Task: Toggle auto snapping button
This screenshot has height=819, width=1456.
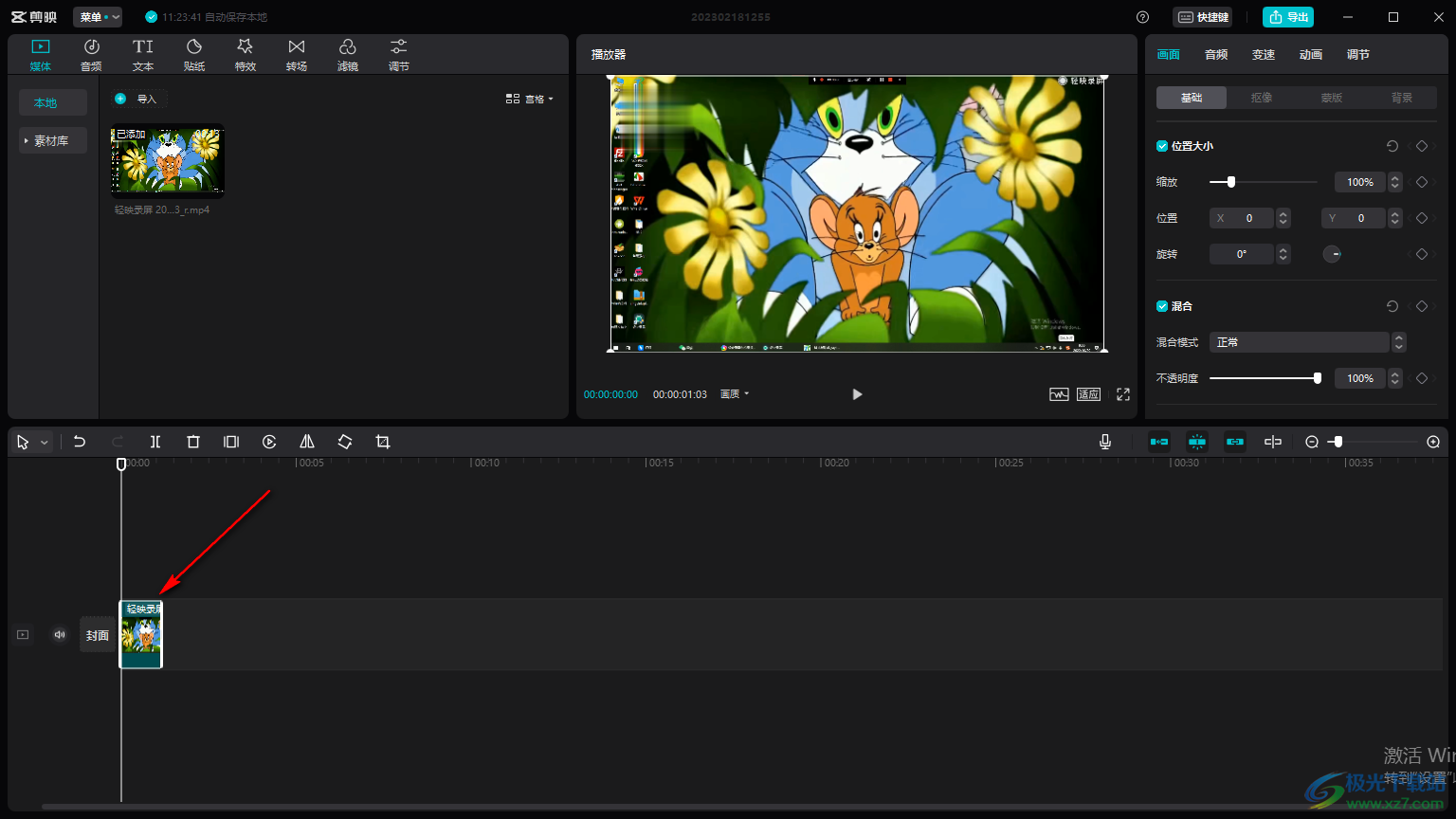Action: click(1197, 442)
